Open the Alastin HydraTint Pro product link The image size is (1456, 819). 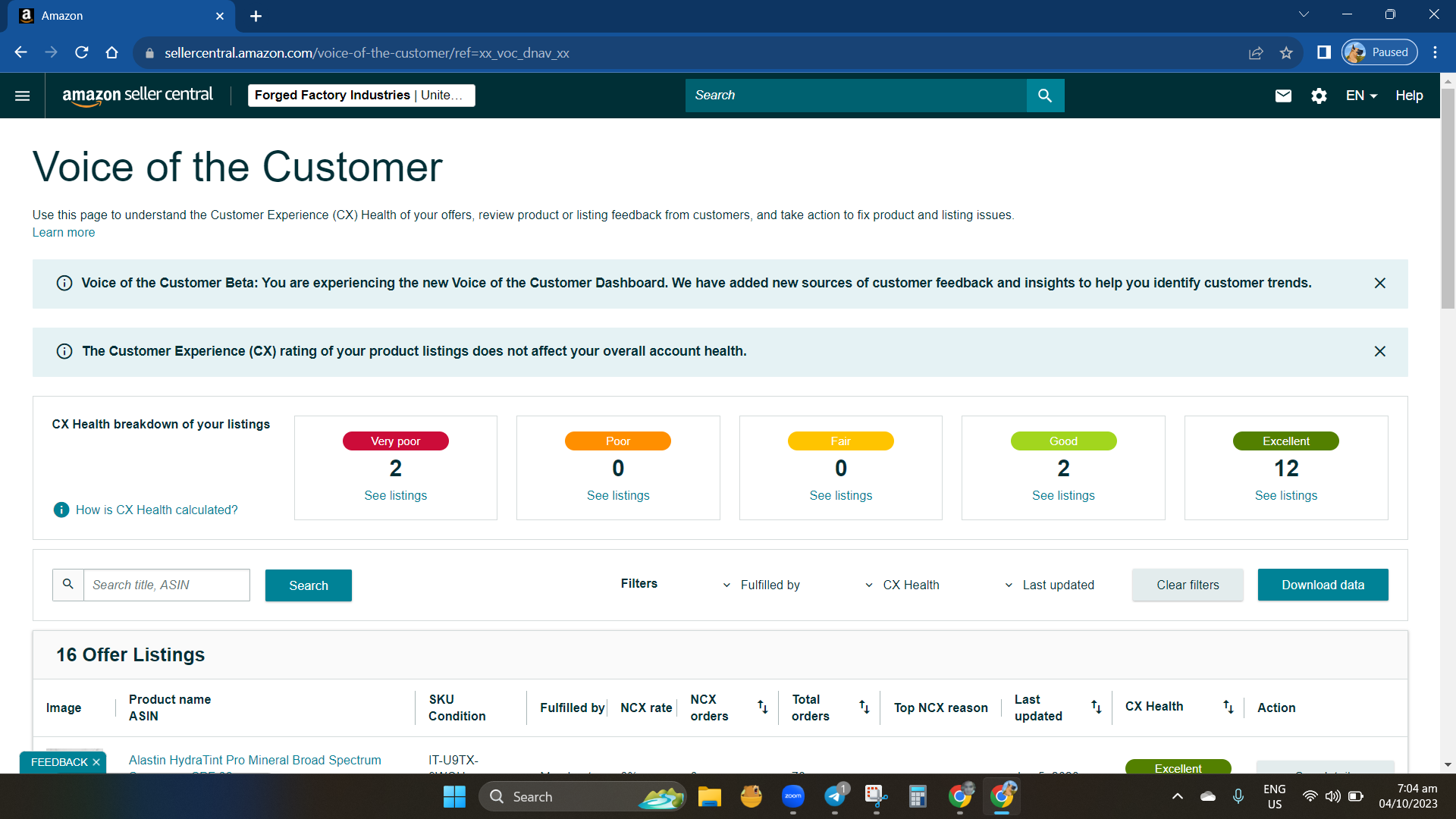point(255,760)
